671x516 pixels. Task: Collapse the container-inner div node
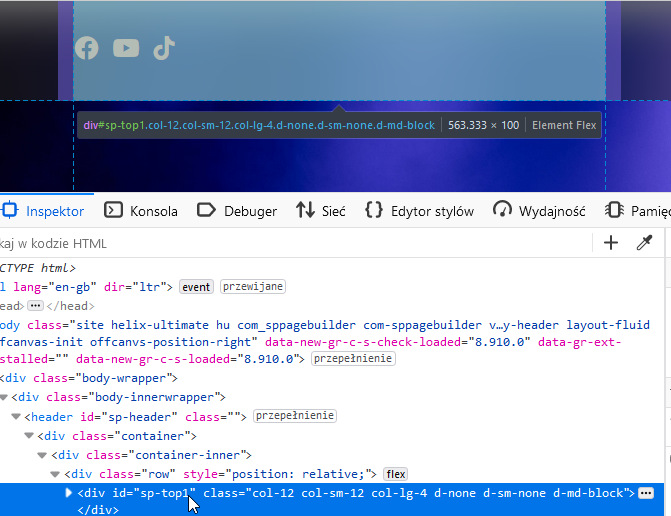[x=43, y=455]
